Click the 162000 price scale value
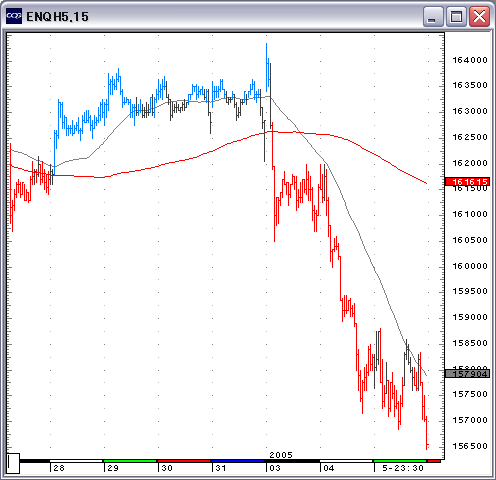The width and height of the screenshot is (496, 480). 470,163
